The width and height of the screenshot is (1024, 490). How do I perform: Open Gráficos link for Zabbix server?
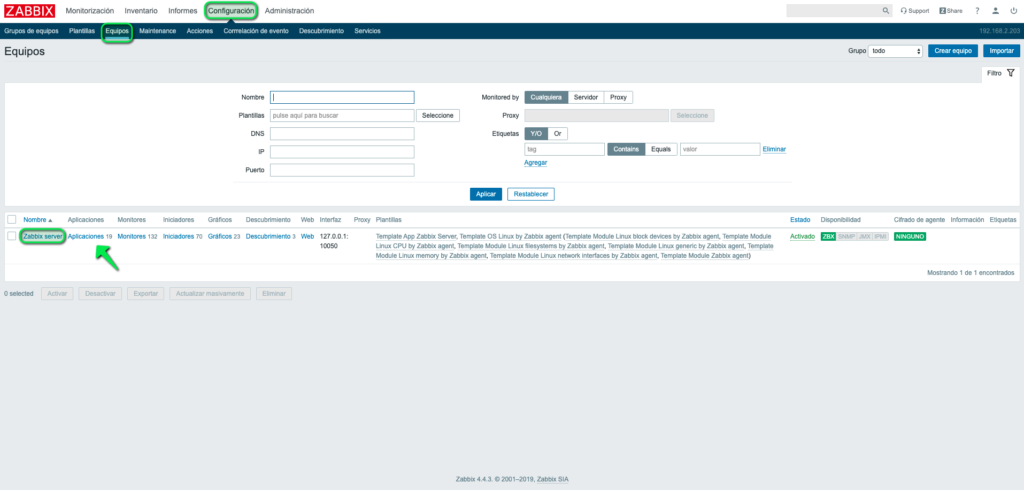(x=219, y=236)
